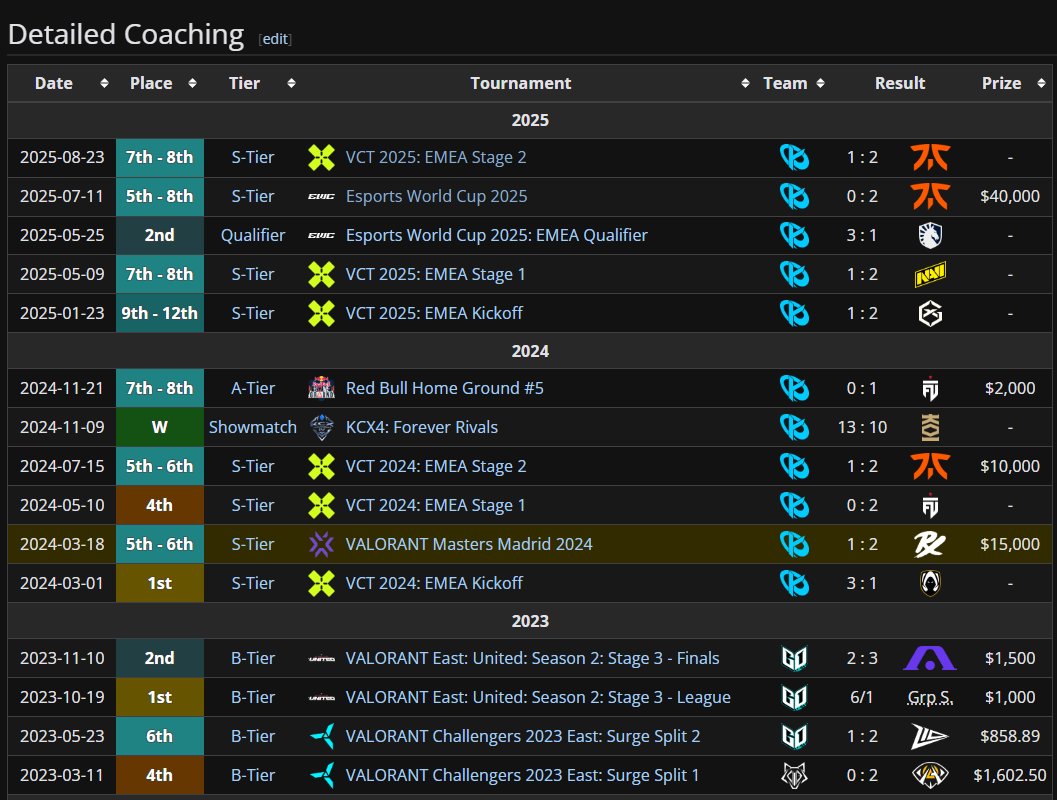1057x800 pixels.
Task: Click date cell 2025-08-23
Action: click(62, 157)
